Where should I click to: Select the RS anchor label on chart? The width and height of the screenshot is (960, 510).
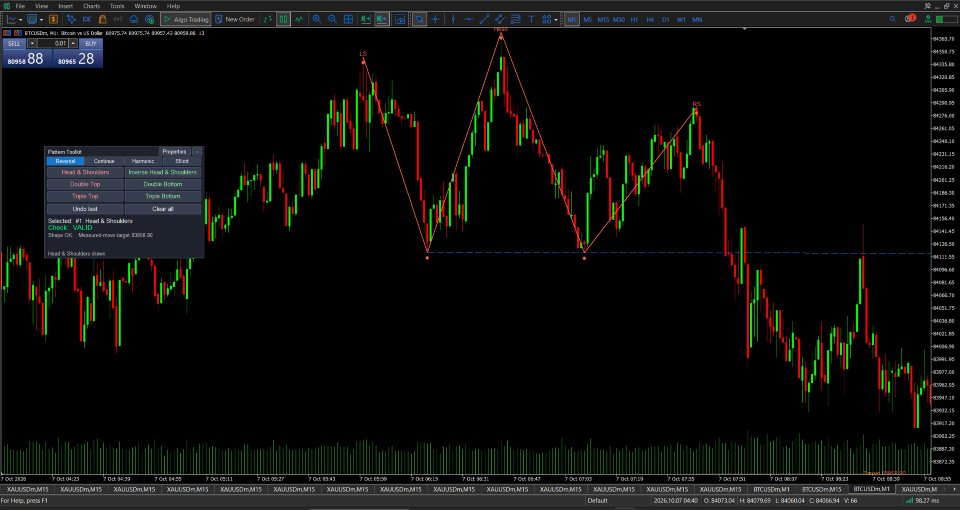(696, 104)
